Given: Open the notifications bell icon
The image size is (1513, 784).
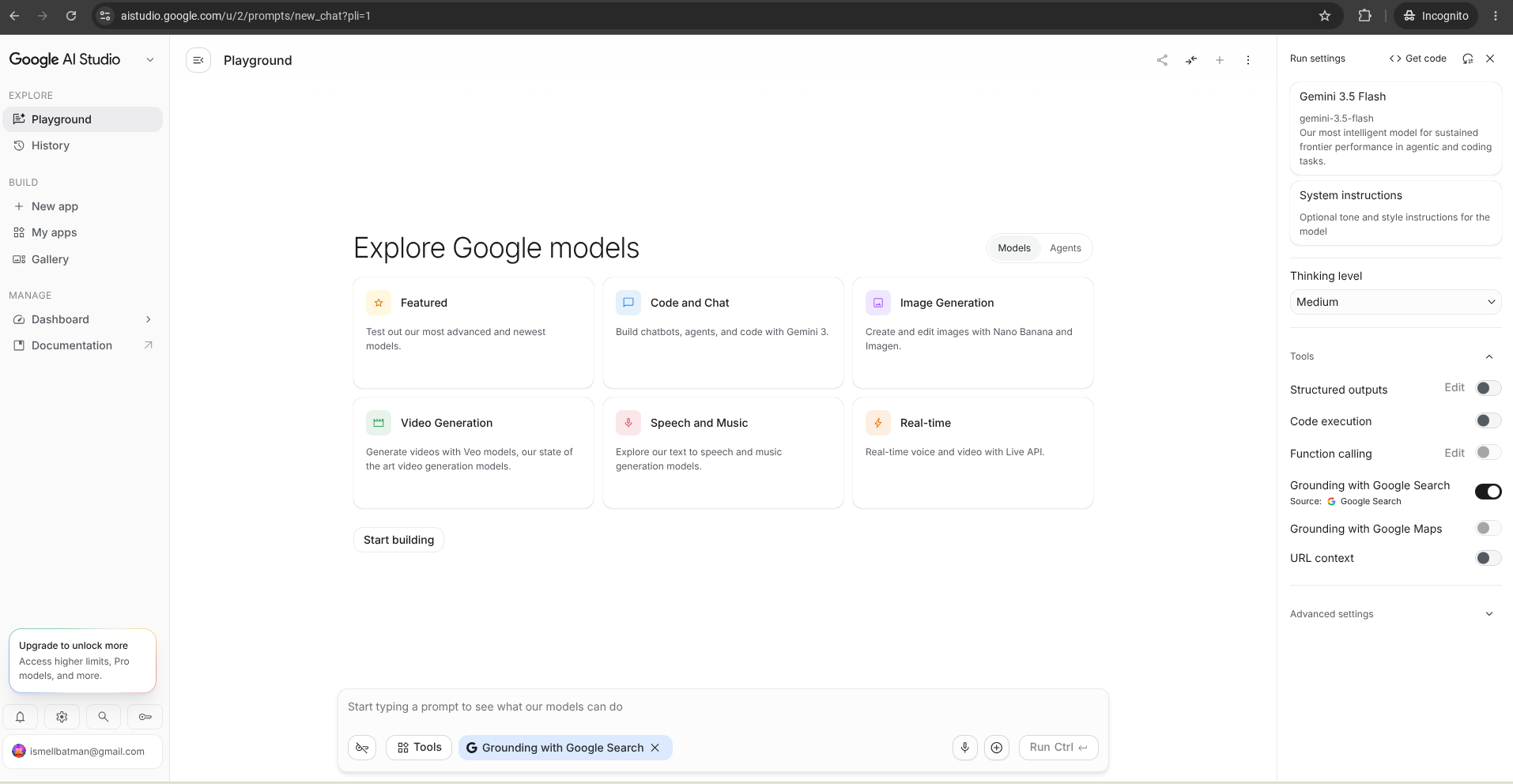Looking at the screenshot, I should click(21, 717).
